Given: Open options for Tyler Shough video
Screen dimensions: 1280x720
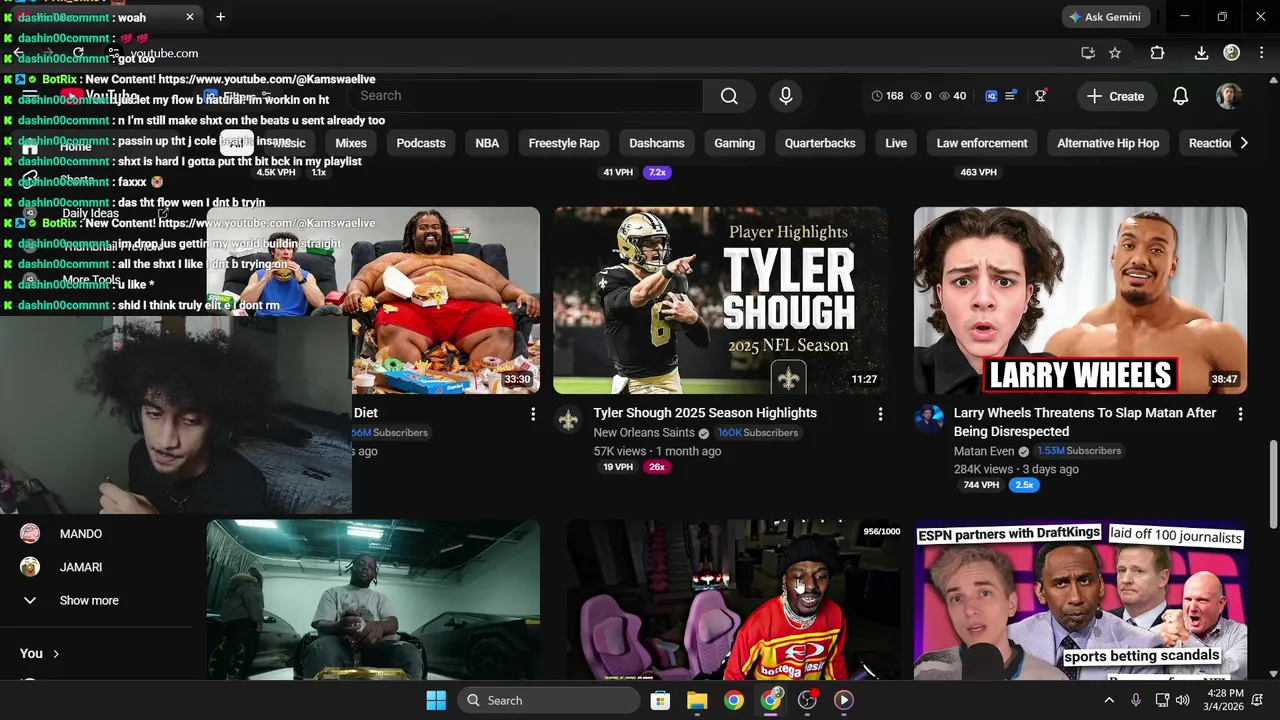Looking at the screenshot, I should pyautogui.click(x=880, y=414).
